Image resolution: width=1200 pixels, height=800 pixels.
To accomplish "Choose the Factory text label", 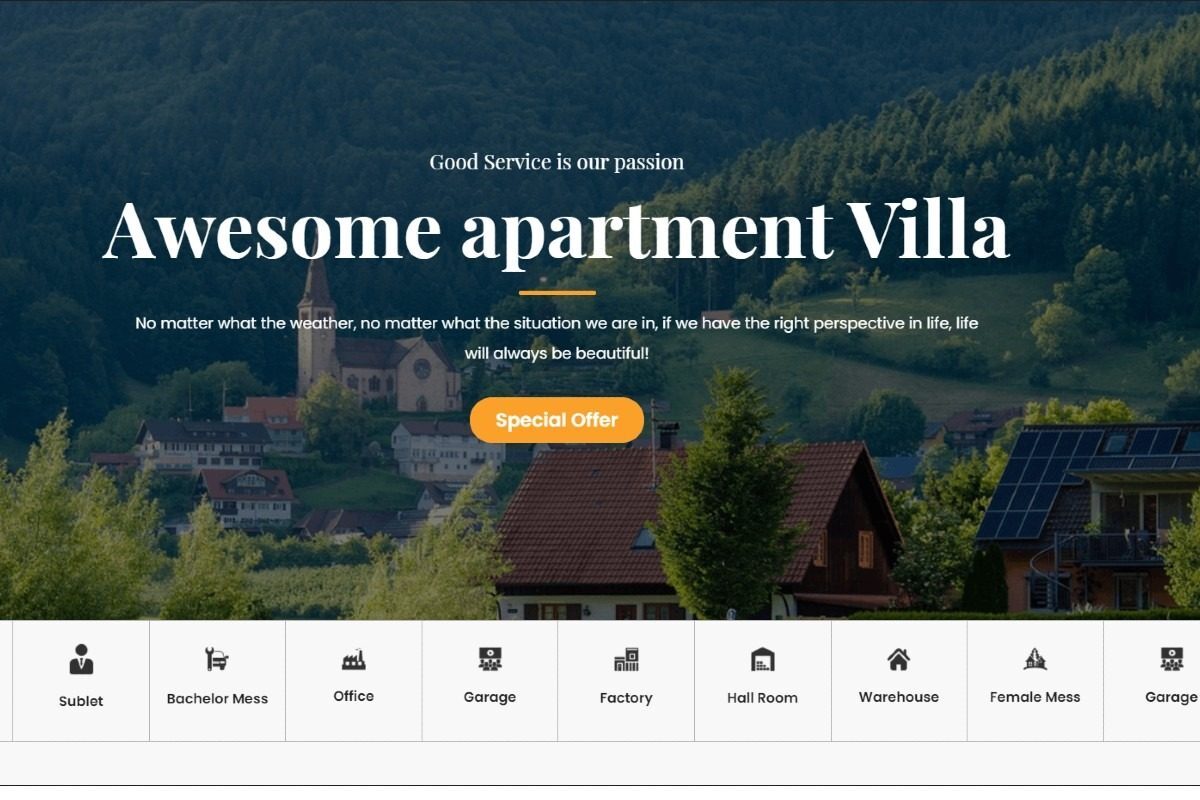I will tap(626, 698).
